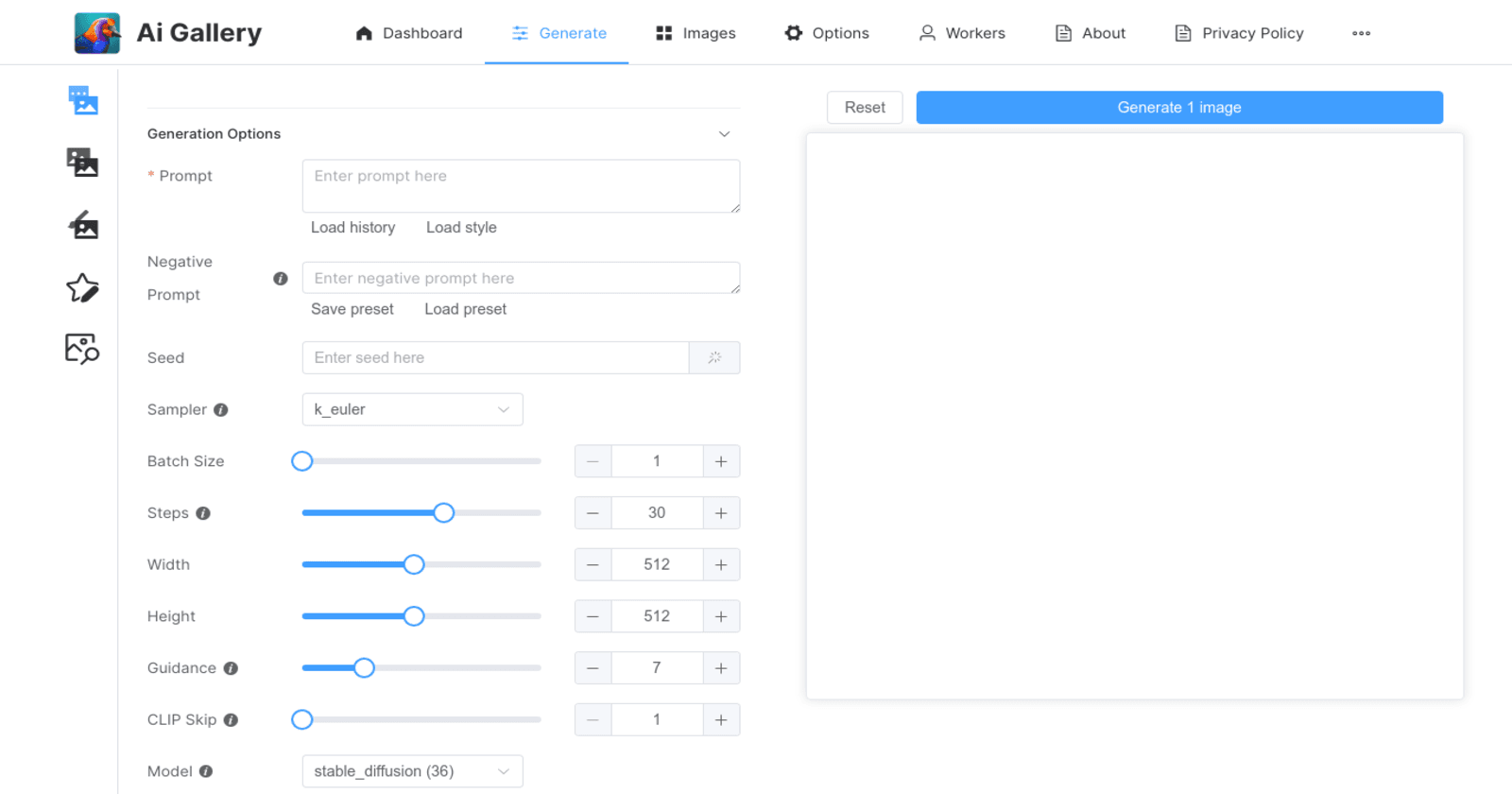Collapse the Generation Options section
The height and width of the screenshot is (794, 1512).
pos(724,134)
